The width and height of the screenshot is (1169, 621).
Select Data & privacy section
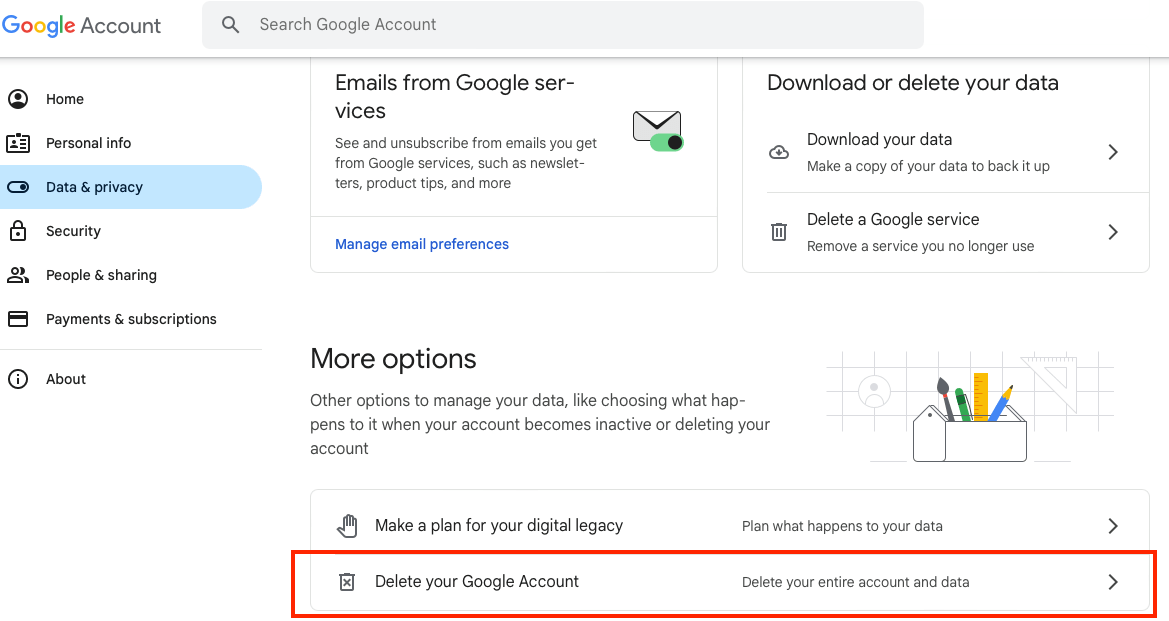click(131, 187)
